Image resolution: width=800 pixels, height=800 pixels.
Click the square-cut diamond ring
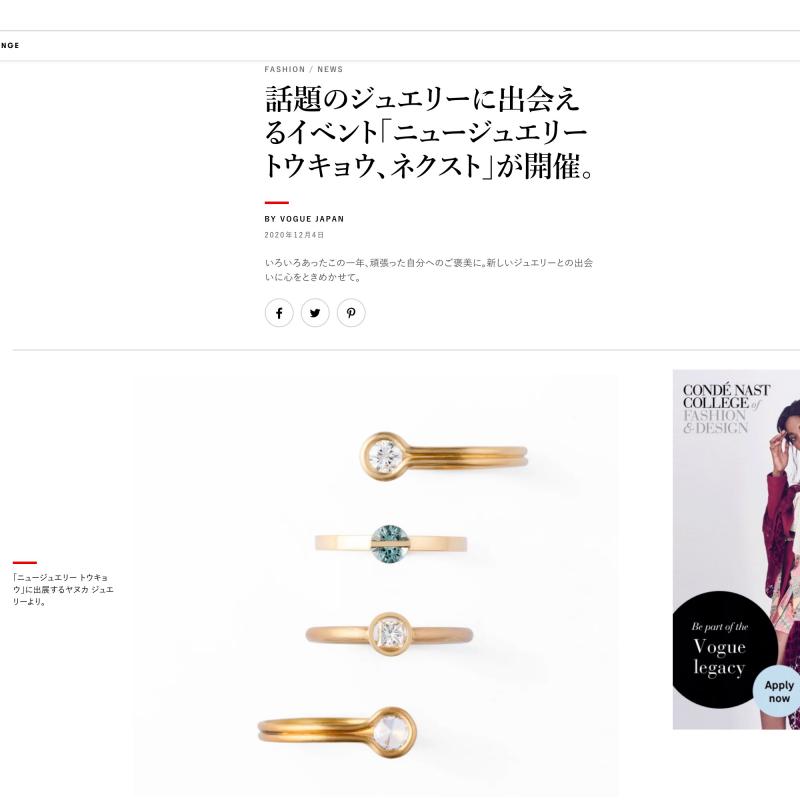pos(389,634)
